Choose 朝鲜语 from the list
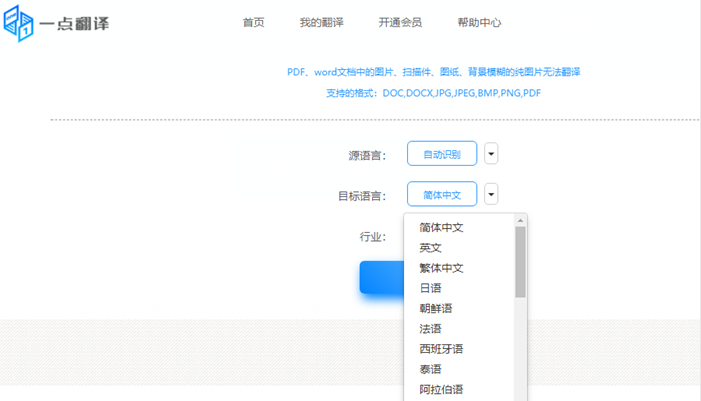Image resolution: width=701 pixels, height=401 pixels. point(436,308)
